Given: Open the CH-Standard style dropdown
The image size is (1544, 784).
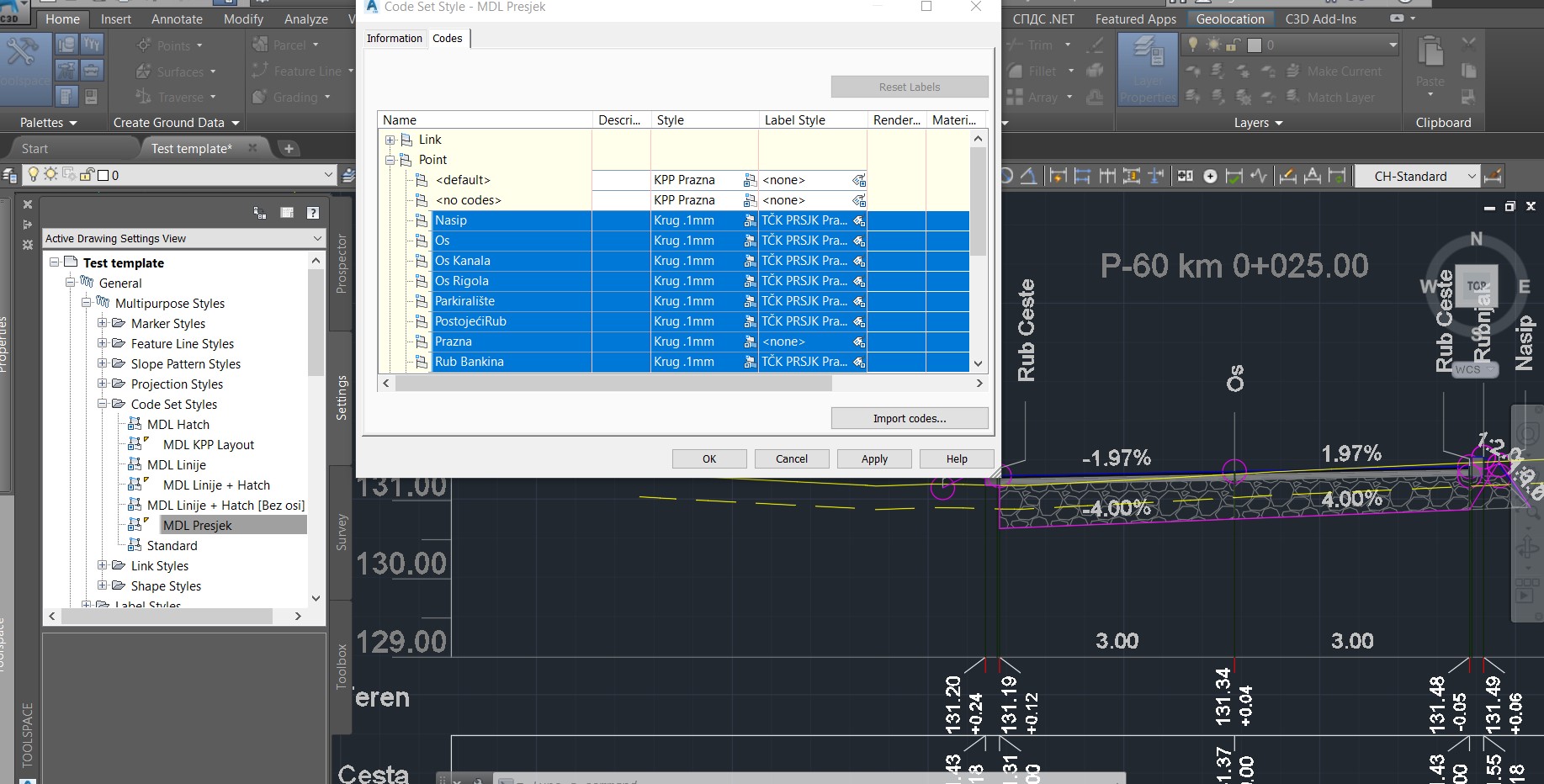Looking at the screenshot, I should [1471, 176].
